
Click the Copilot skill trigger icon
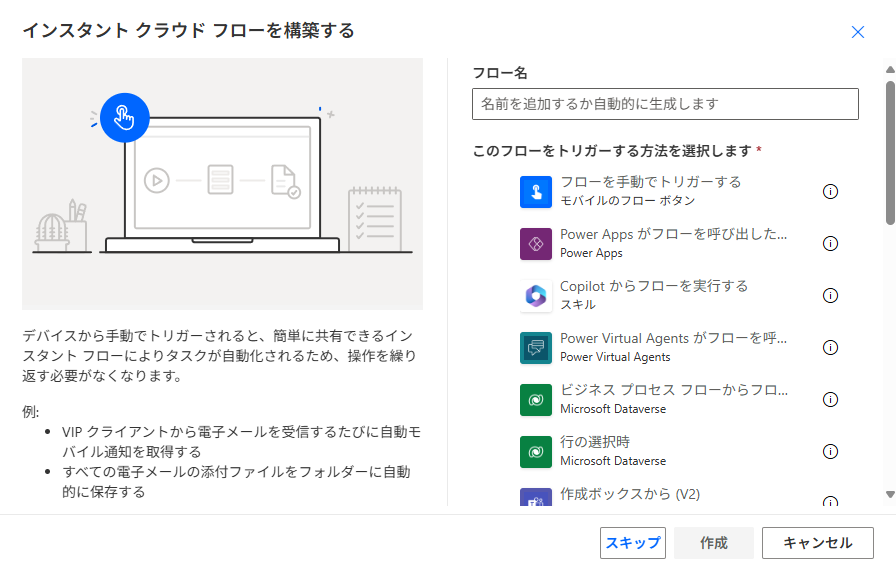tap(535, 296)
